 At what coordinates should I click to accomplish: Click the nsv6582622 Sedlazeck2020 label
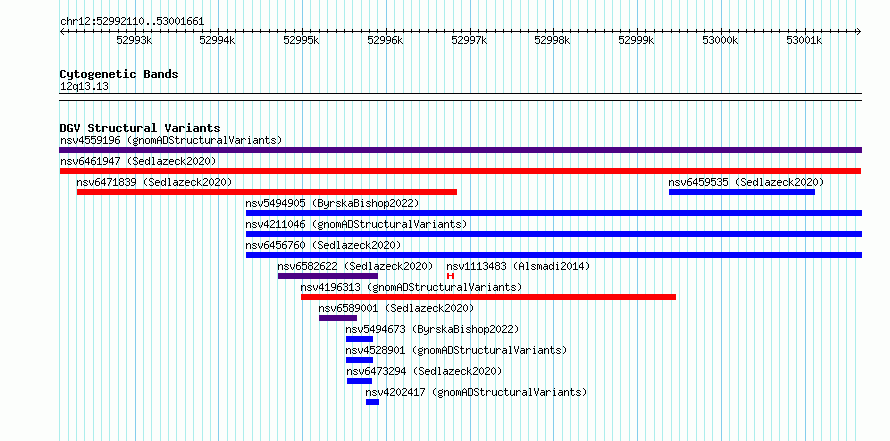[355, 266]
